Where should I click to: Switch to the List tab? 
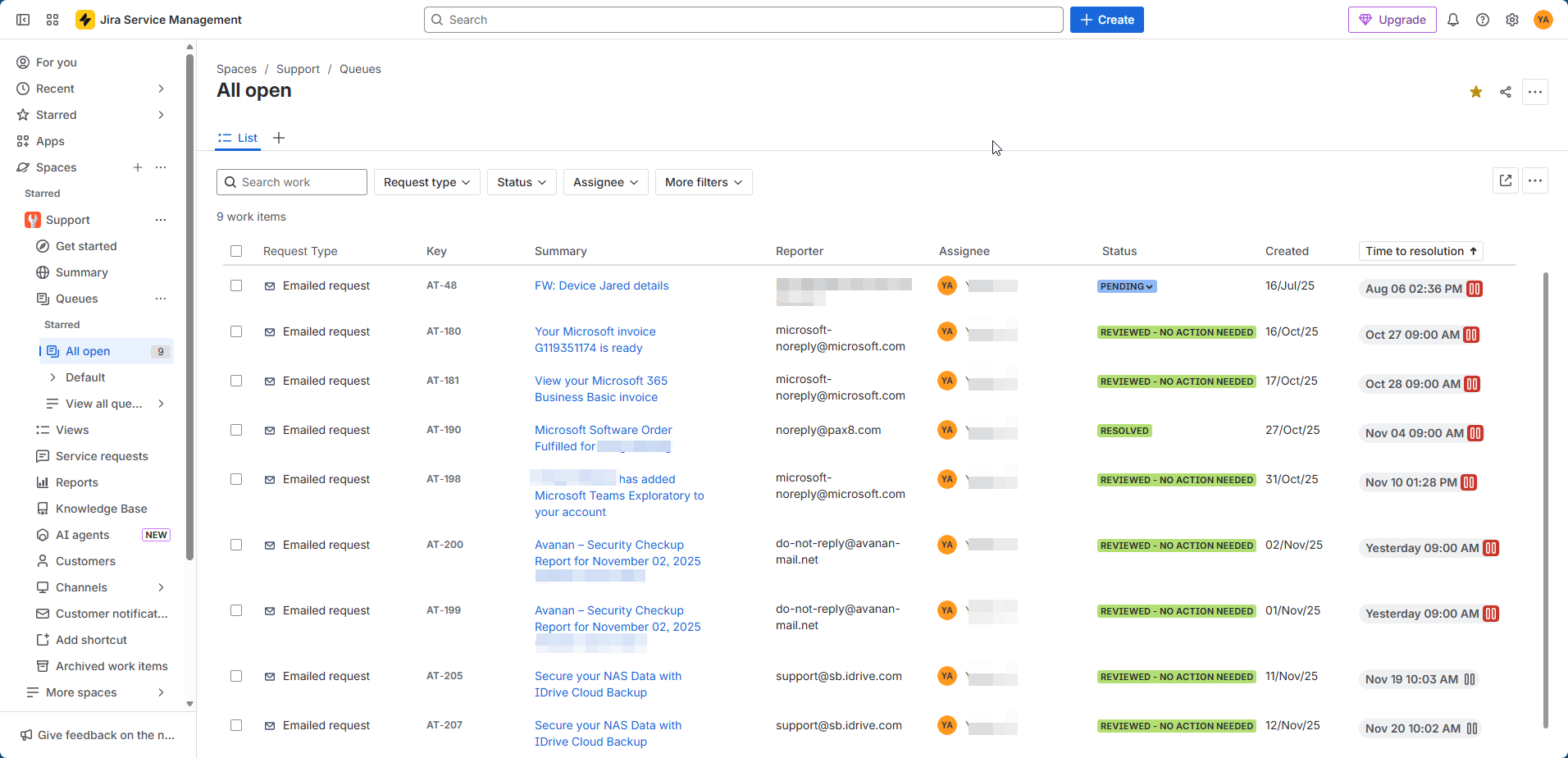pyautogui.click(x=238, y=138)
